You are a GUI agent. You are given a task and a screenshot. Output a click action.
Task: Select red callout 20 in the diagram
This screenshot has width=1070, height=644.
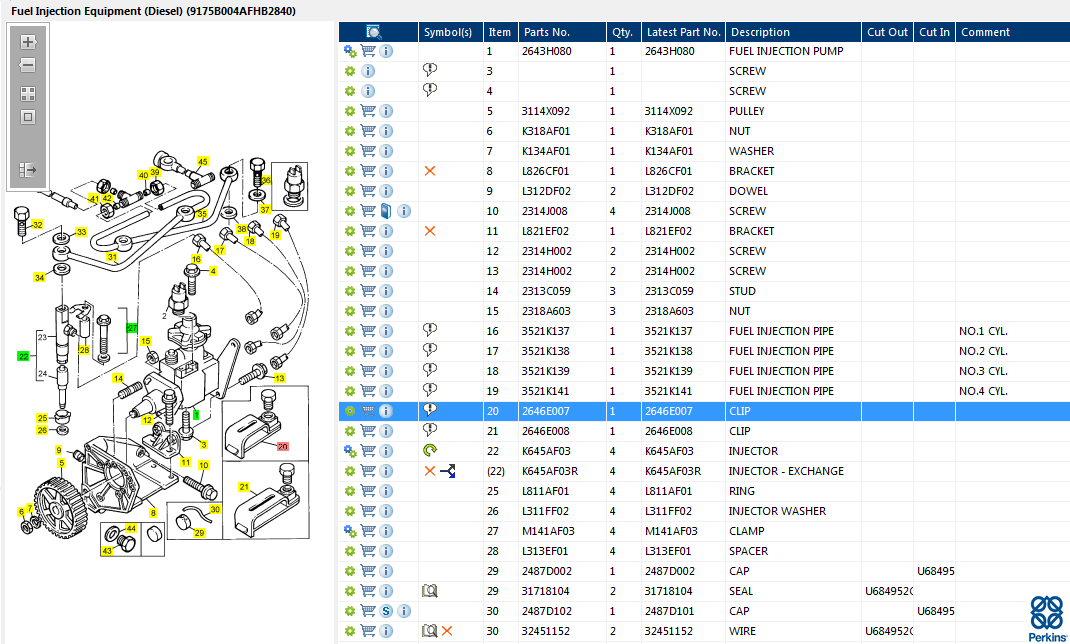(x=283, y=446)
